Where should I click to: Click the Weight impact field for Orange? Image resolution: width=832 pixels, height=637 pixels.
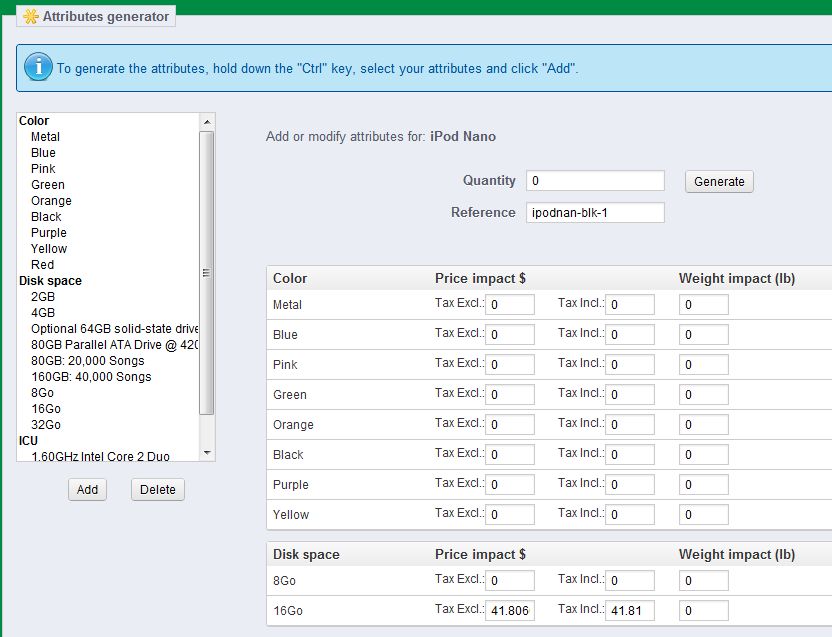(704, 425)
